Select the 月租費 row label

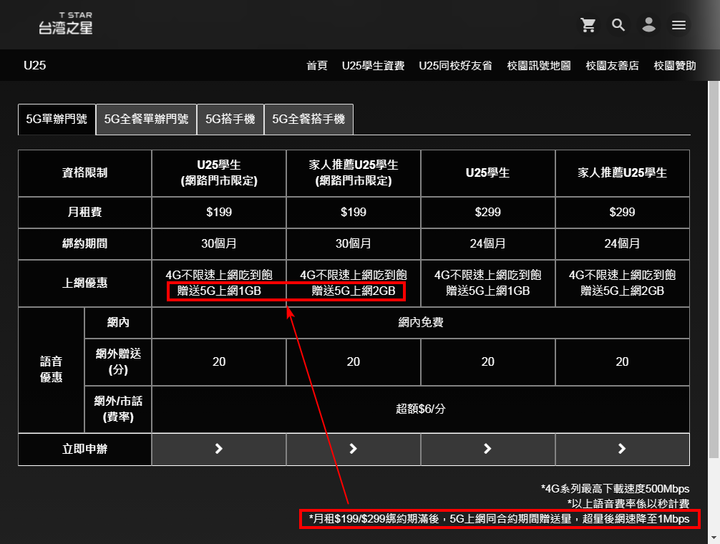84,212
